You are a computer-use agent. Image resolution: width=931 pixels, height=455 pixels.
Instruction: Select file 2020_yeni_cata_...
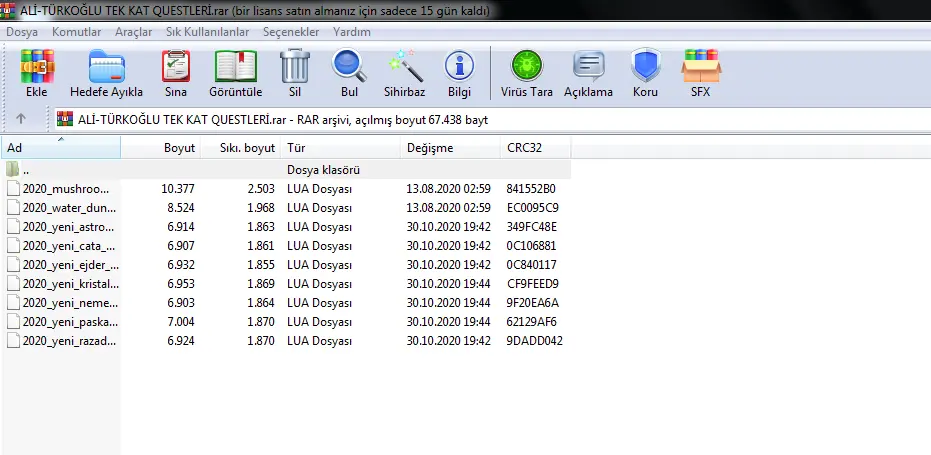point(69,246)
